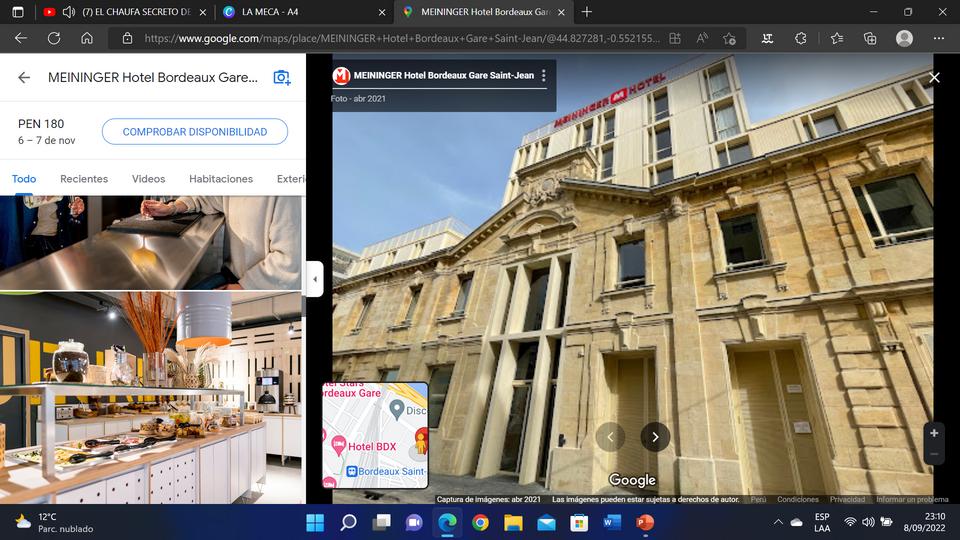Open Word from the taskbar

(612, 522)
